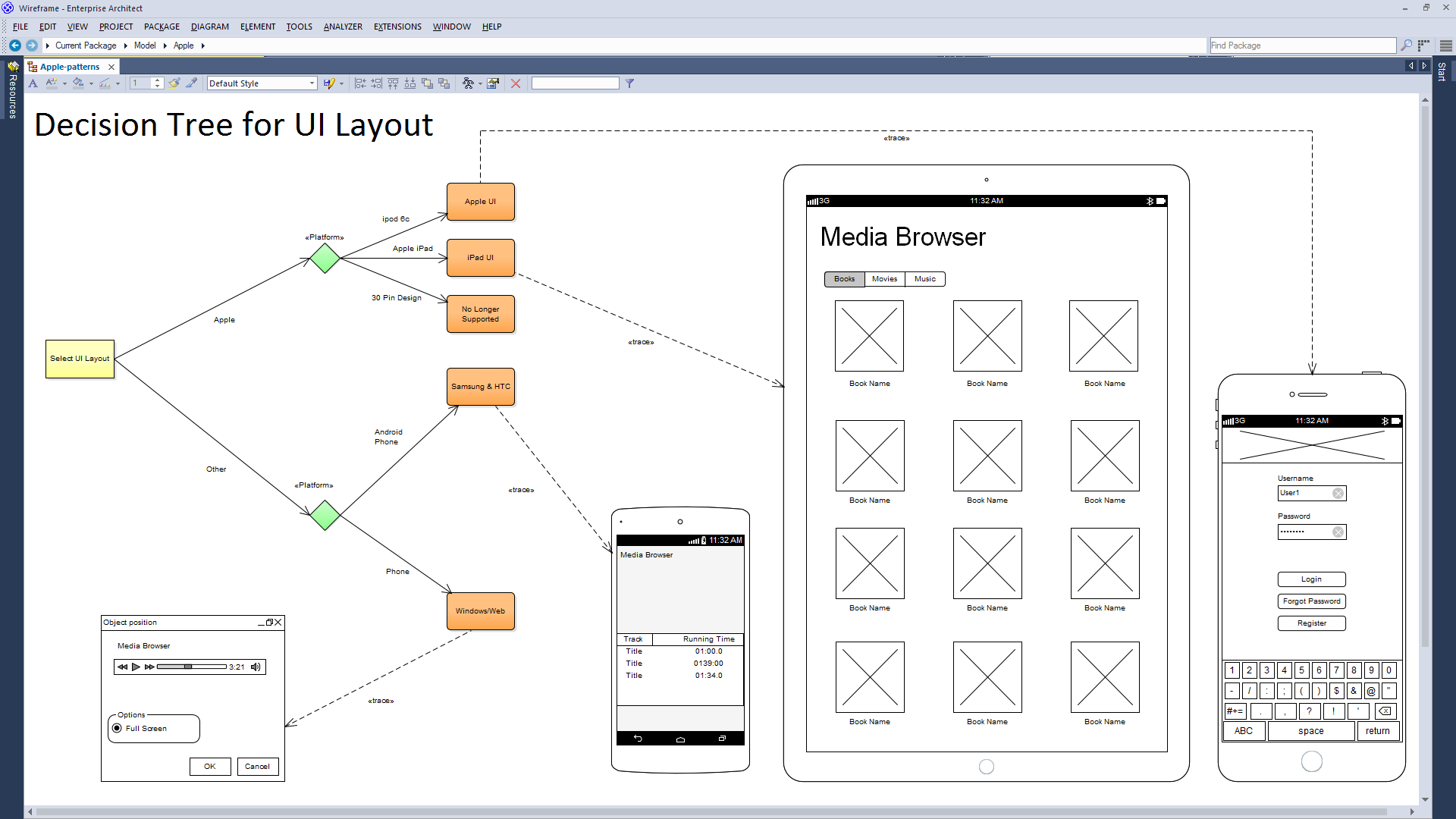
Task: Click the send to back icon
Action: pyautogui.click(x=444, y=83)
